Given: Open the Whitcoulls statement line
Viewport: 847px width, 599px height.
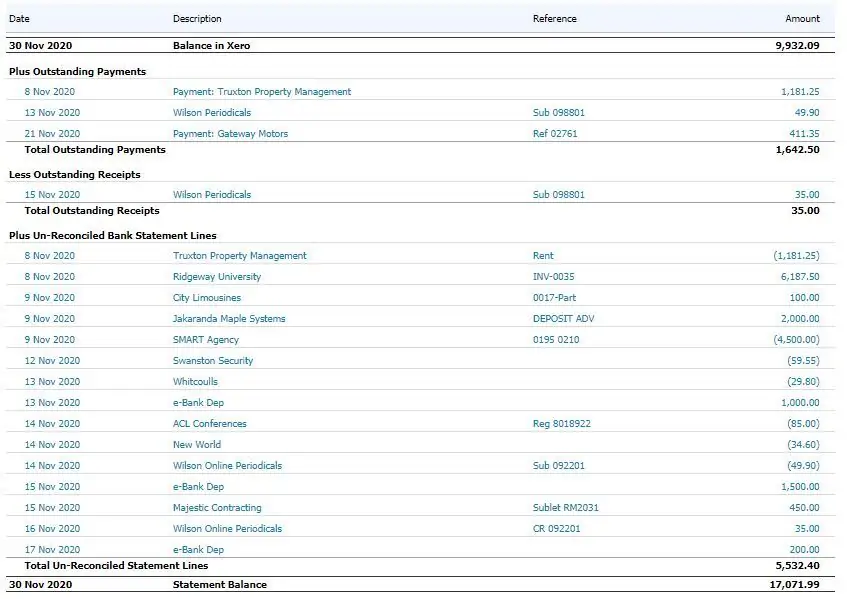Looking at the screenshot, I should (195, 382).
